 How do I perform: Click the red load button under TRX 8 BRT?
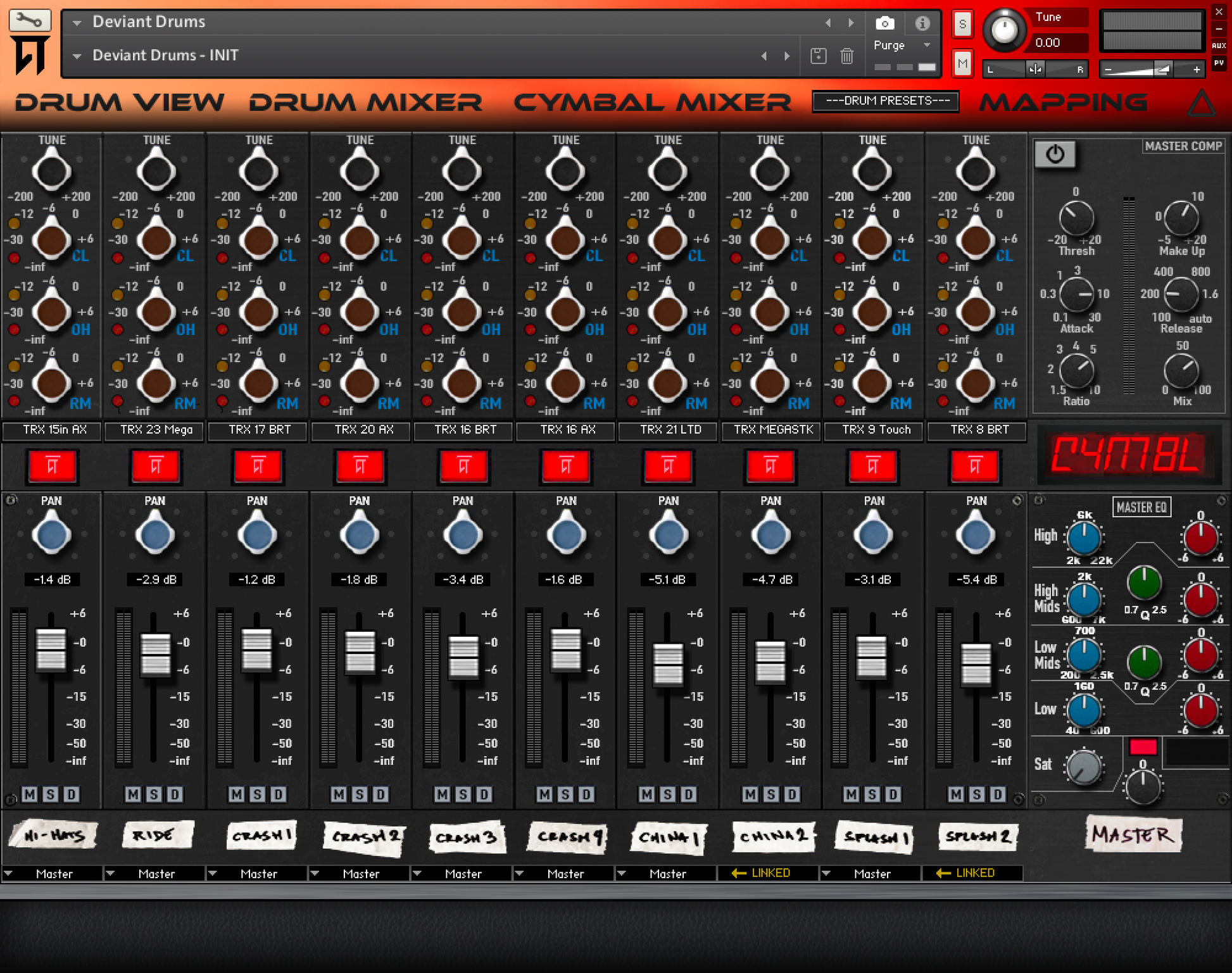976,467
